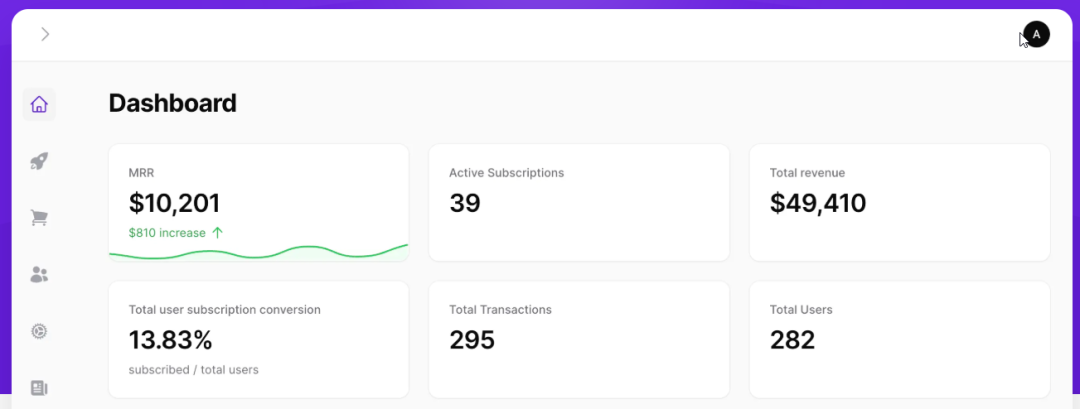This screenshot has width=1080, height=409.
Task: Click the 13.83% conversion value
Action: click(x=170, y=340)
